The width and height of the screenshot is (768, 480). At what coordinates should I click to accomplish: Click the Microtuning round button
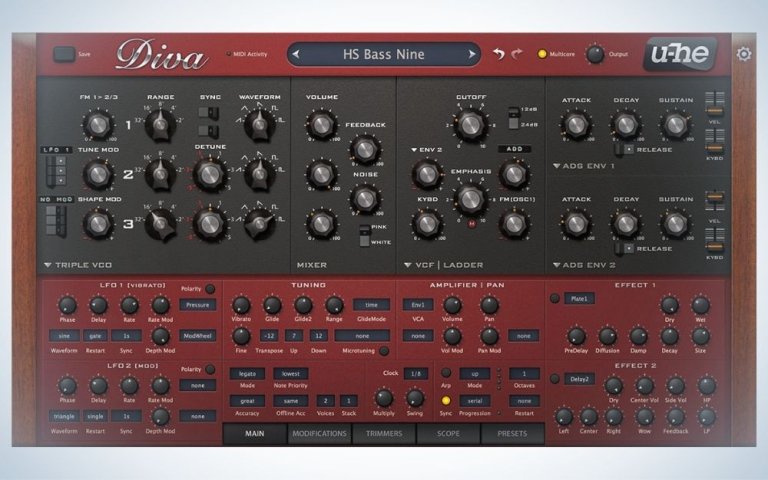click(384, 351)
